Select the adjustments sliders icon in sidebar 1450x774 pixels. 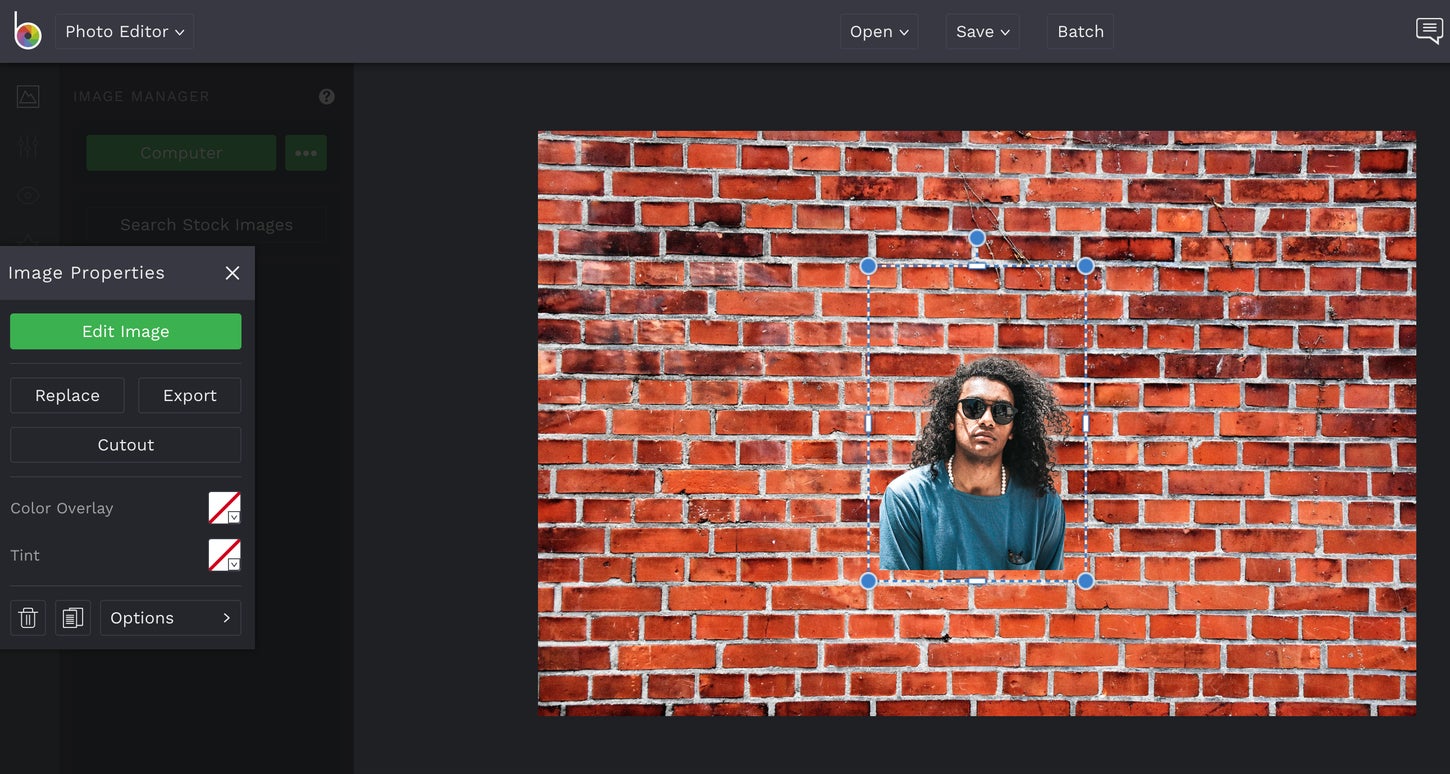click(27, 146)
